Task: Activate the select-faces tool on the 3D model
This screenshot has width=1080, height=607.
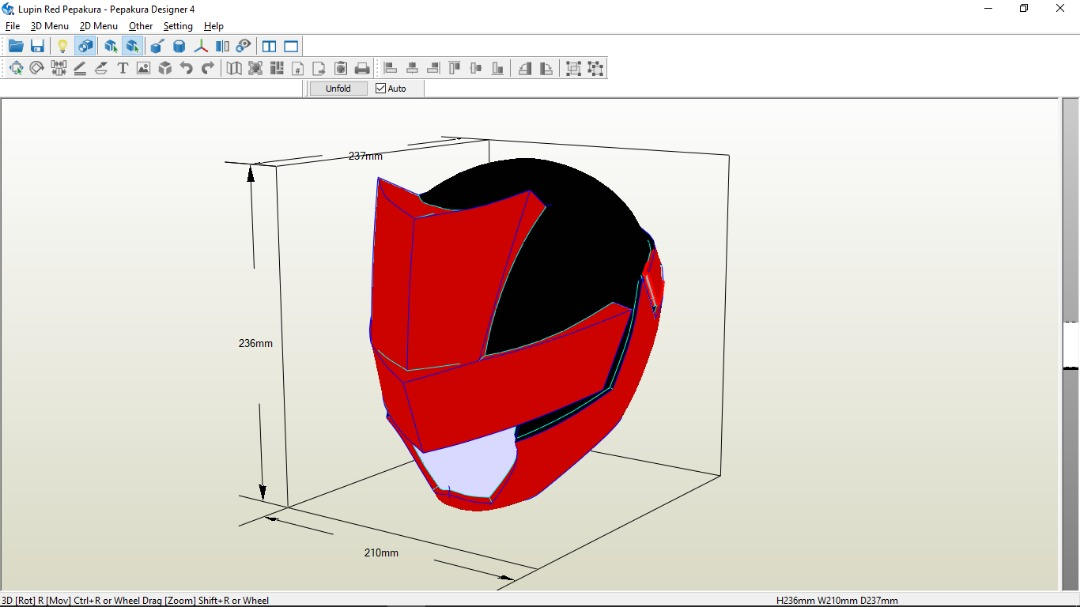Action: pyautogui.click(x=109, y=45)
